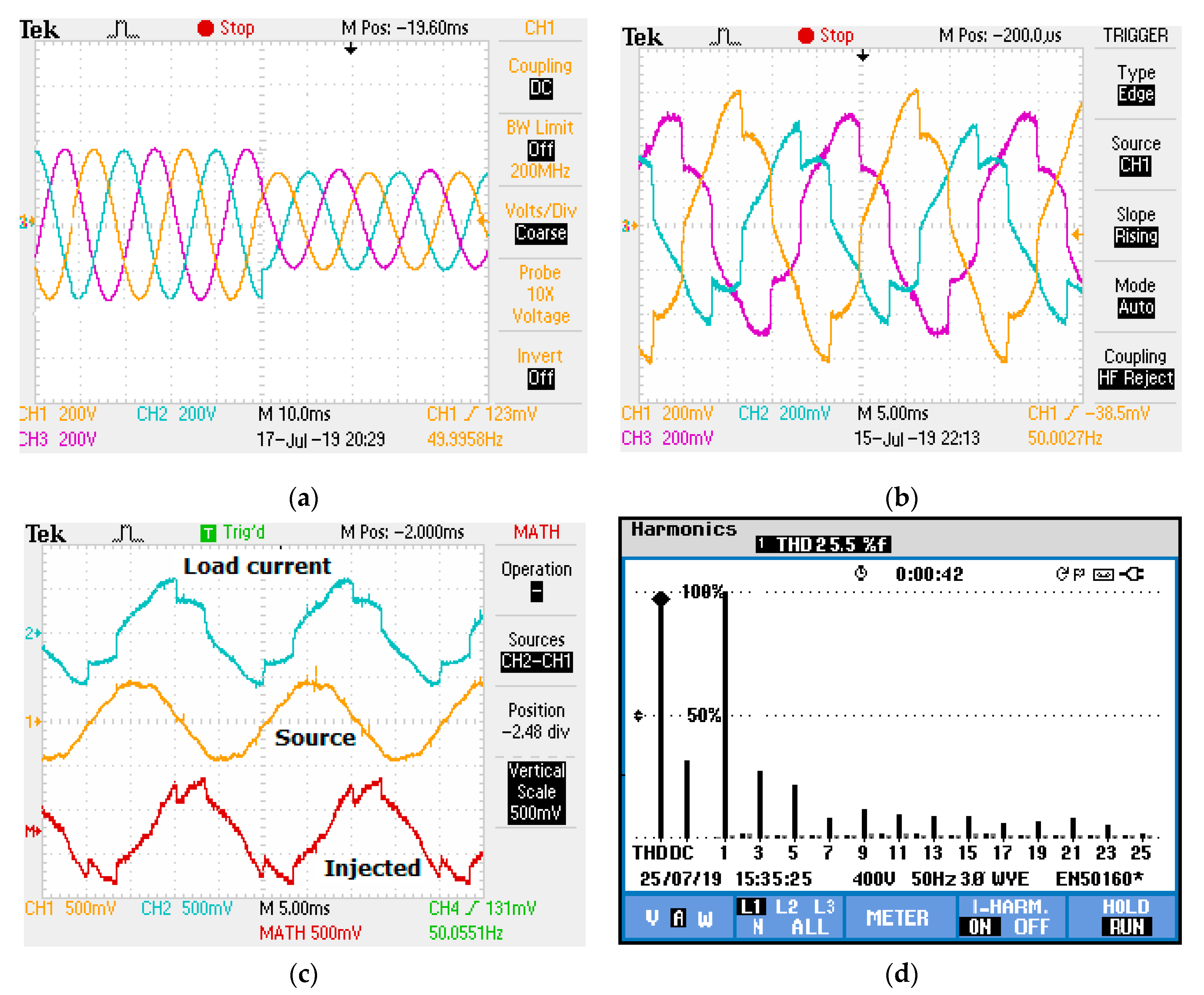Click the red Stop indicator in panel (a)
This screenshot has width=1204, height=995.
(205, 28)
